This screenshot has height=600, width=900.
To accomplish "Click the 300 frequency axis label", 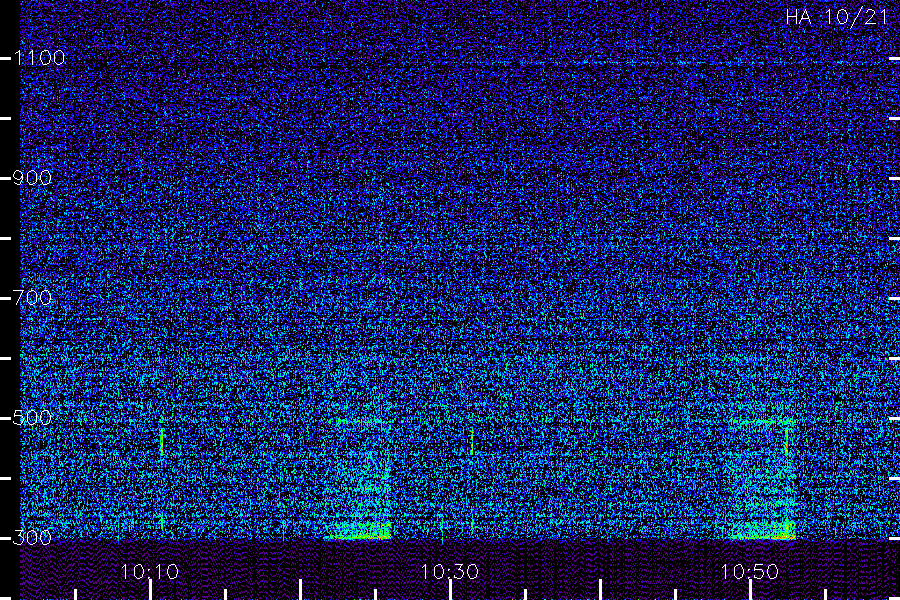I will tap(32, 537).
